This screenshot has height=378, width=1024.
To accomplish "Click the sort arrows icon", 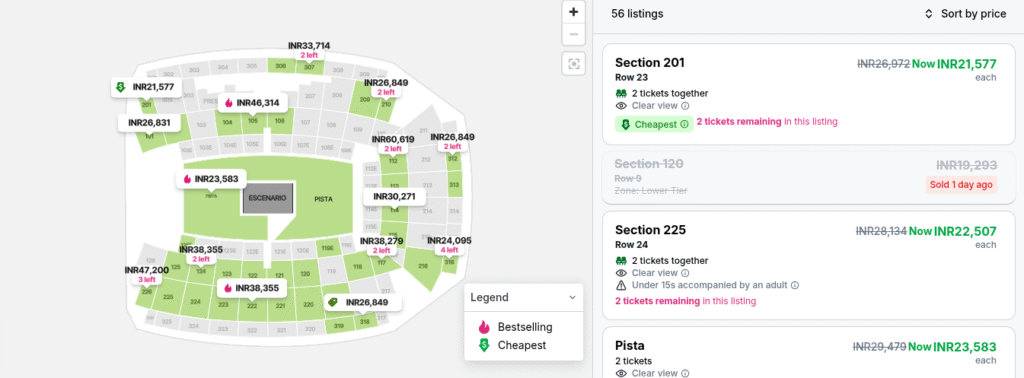I will (x=929, y=14).
